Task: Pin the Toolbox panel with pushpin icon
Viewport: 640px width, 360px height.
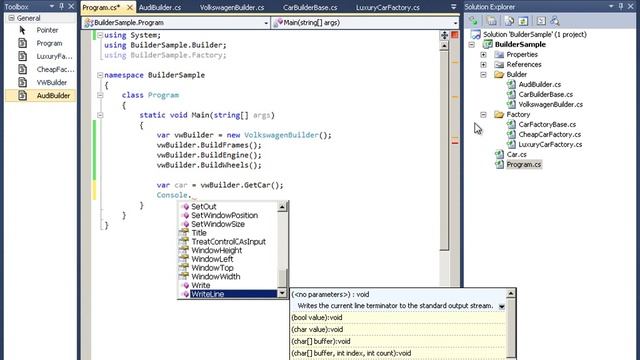Action: pyautogui.click(x=61, y=7)
